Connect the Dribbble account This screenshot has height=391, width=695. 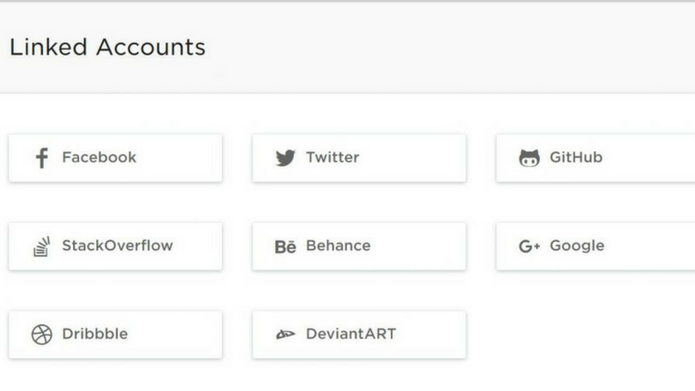pos(115,335)
